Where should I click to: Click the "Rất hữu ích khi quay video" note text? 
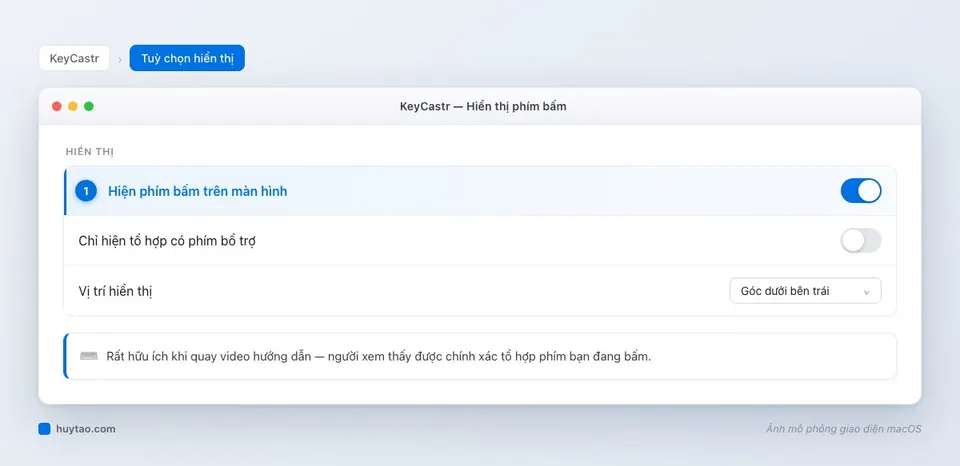tap(378, 356)
